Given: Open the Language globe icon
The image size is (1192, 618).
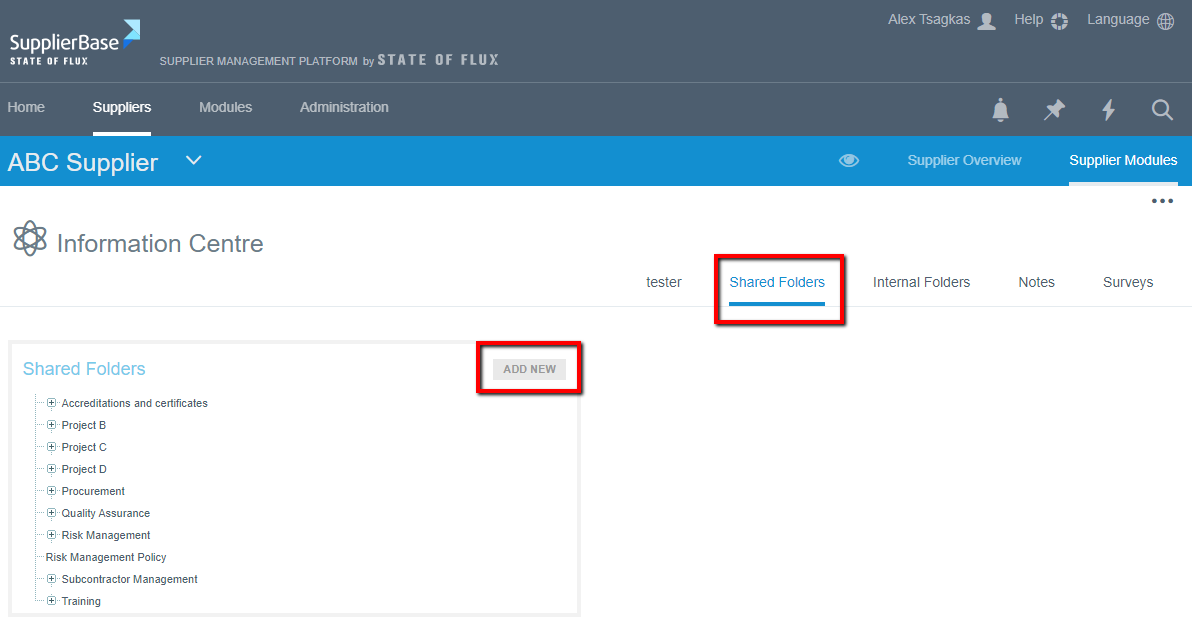Looking at the screenshot, I should tap(1165, 21).
